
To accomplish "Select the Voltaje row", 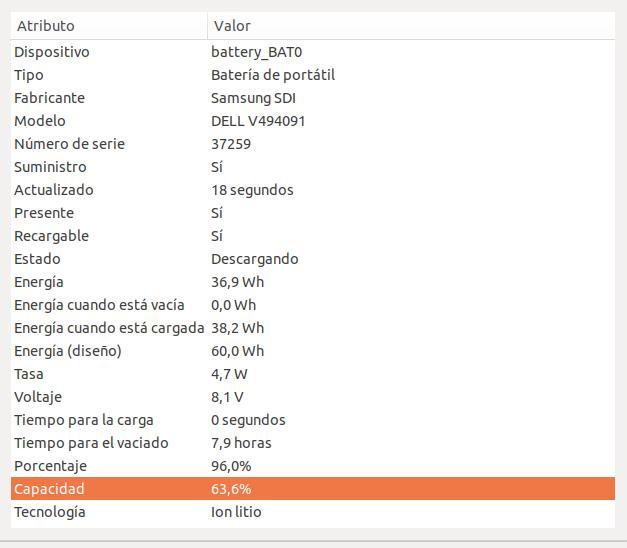I will 313,397.
